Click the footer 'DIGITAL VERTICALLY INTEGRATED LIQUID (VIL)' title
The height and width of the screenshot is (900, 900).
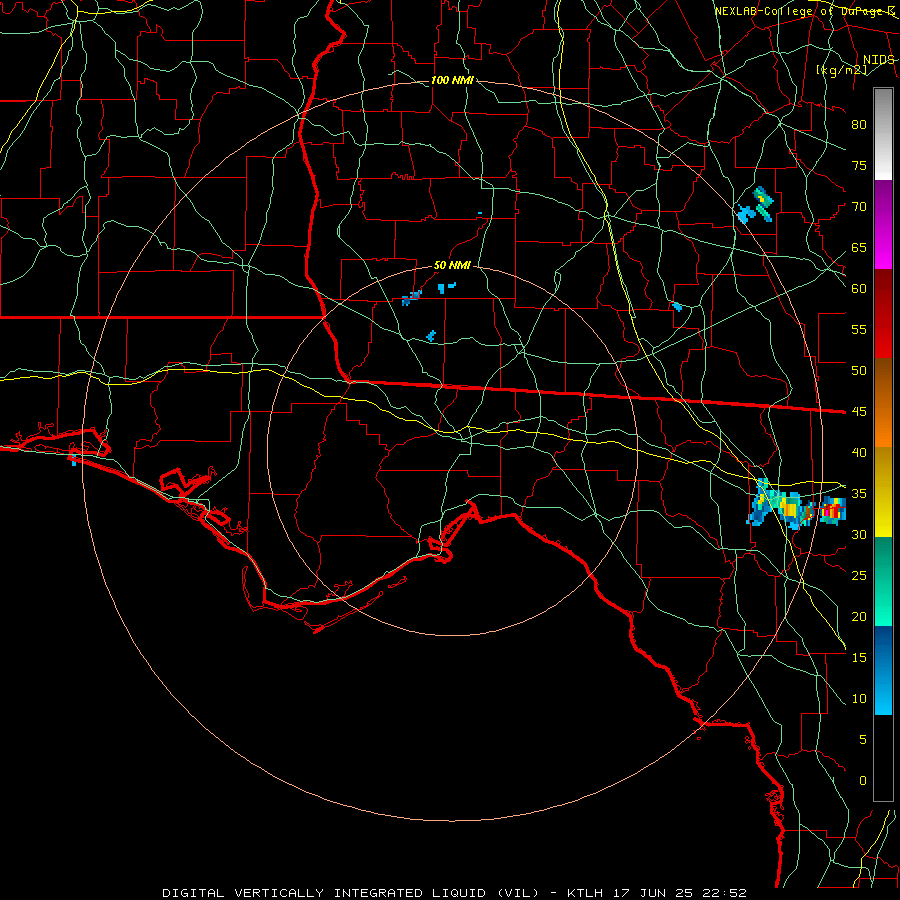pos(351,893)
